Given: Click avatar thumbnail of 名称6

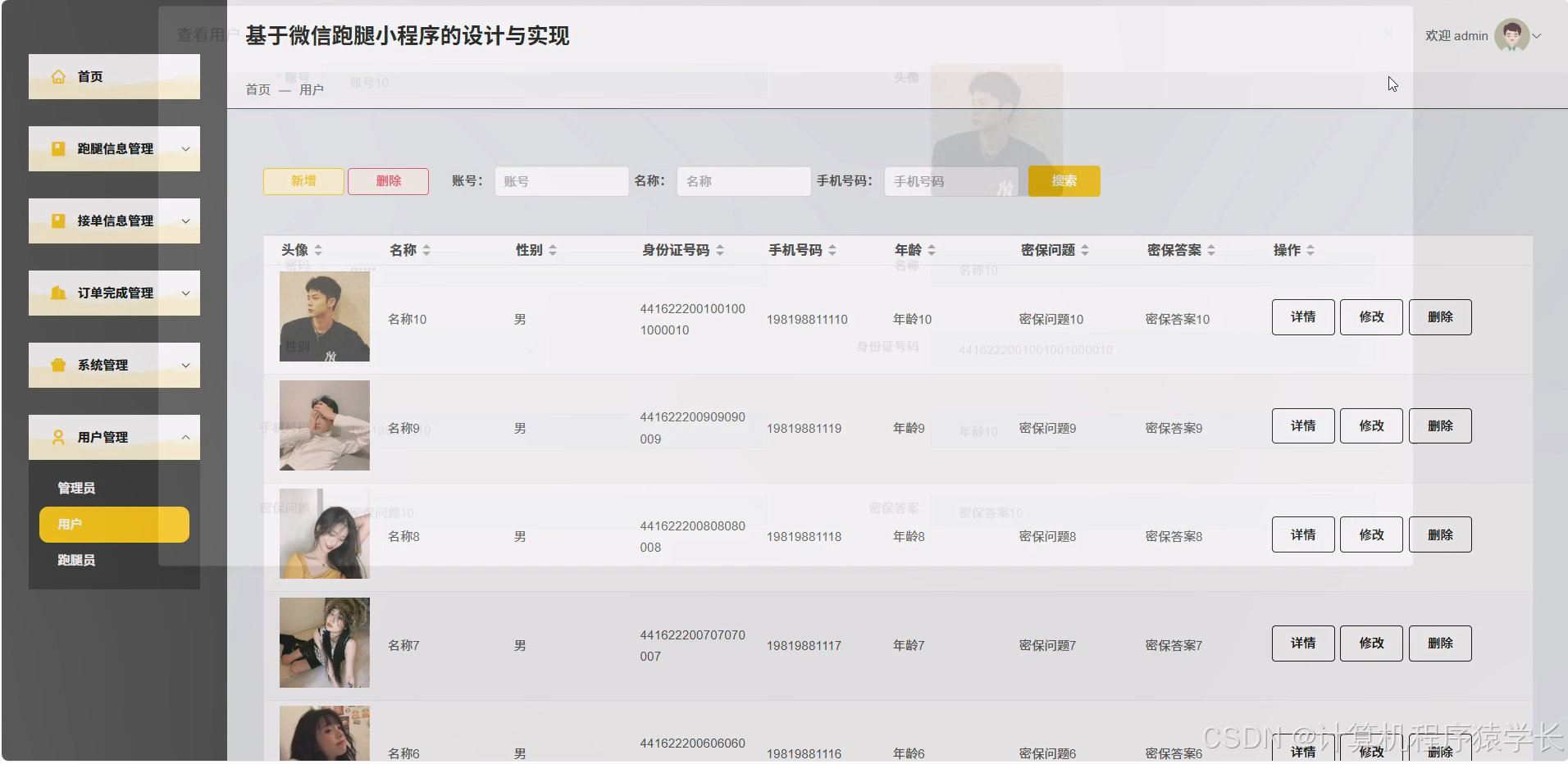Looking at the screenshot, I should point(325,734).
